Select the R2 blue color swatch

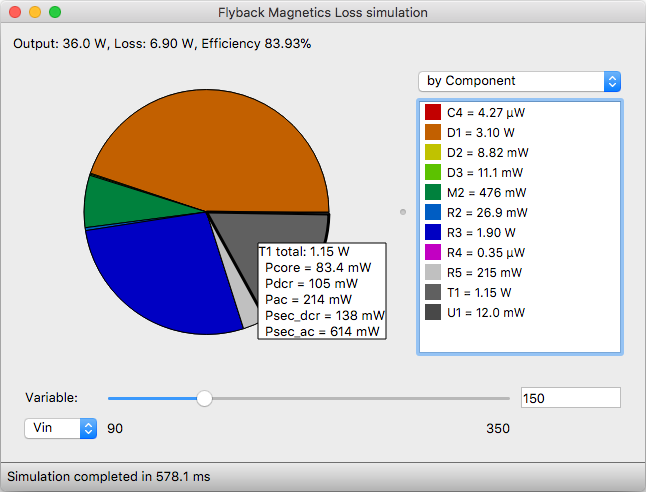coord(433,212)
